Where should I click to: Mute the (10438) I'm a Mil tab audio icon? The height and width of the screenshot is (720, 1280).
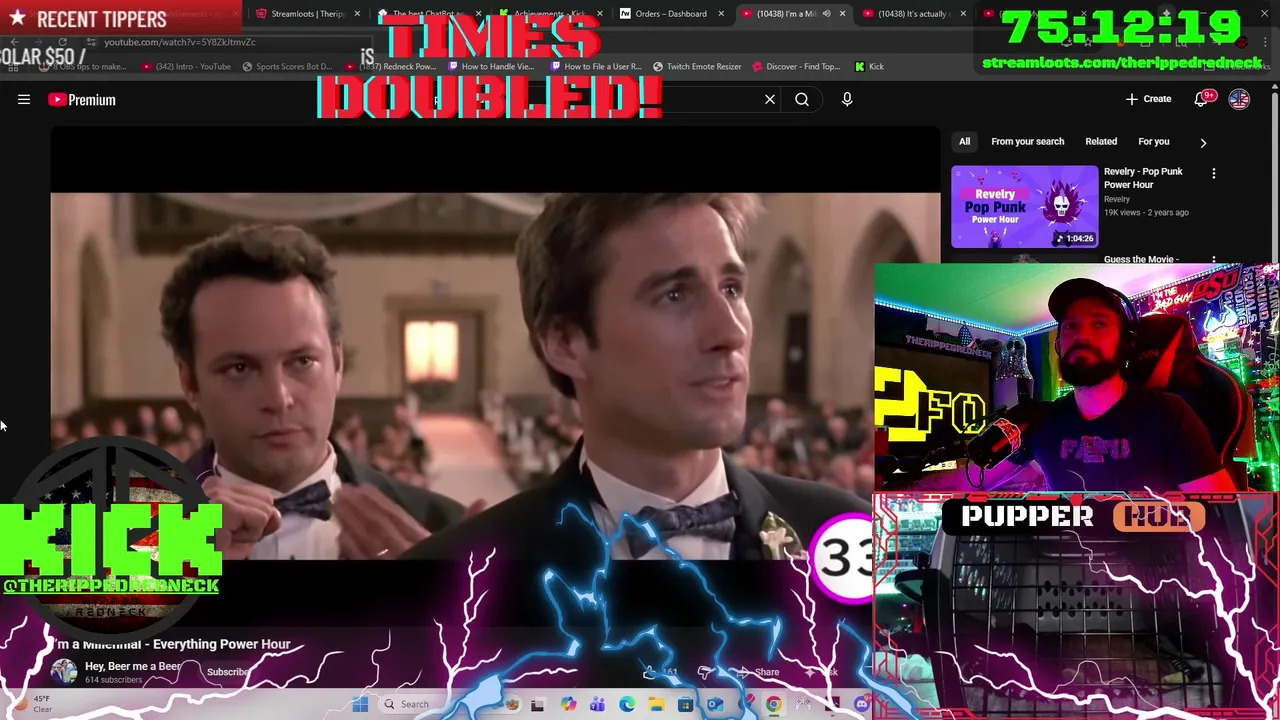click(x=826, y=14)
